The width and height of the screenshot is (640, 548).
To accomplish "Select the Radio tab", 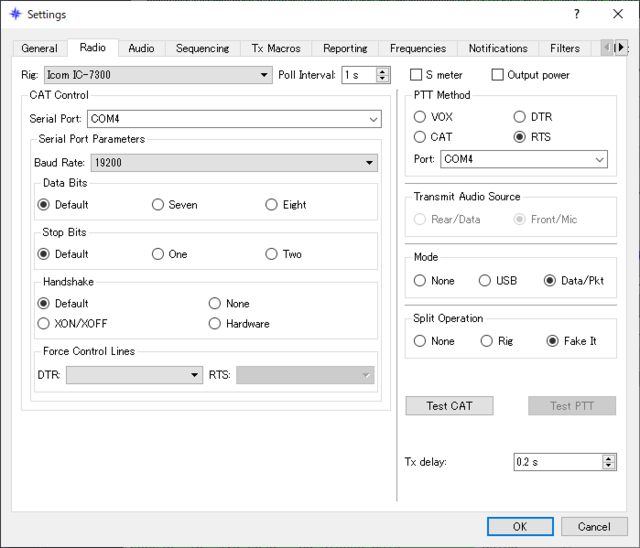I will 93,47.
